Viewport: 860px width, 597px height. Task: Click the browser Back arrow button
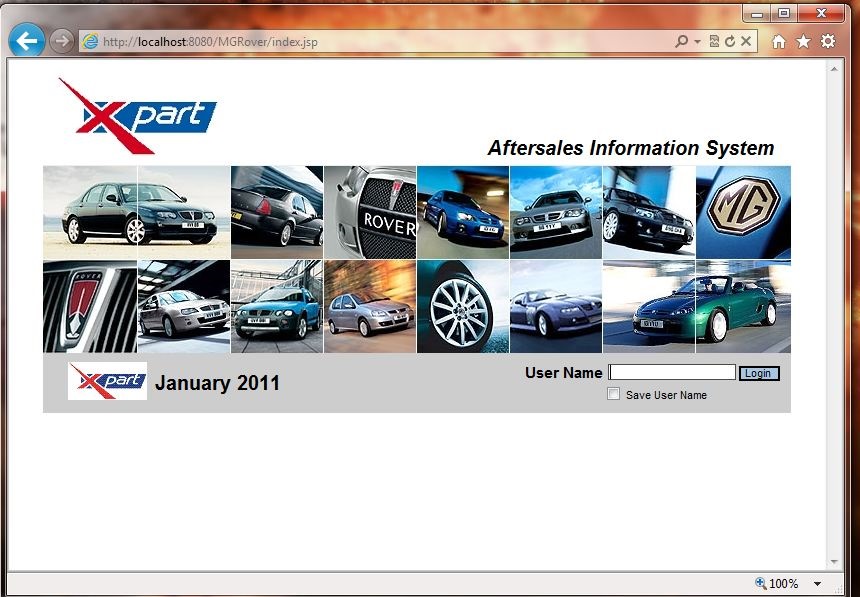coord(26,40)
